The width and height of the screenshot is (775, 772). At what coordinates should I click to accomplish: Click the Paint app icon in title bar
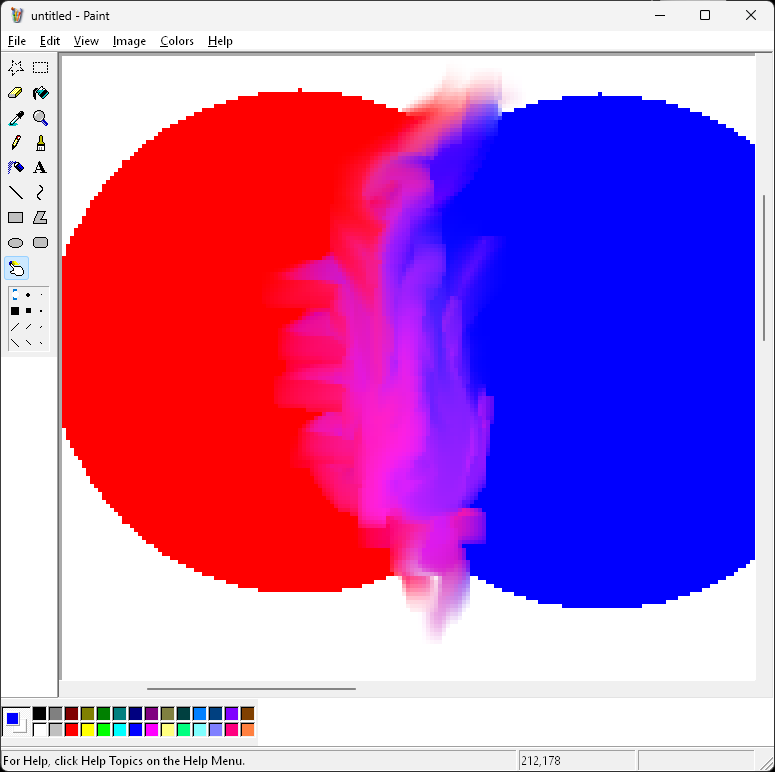[x=17, y=15]
